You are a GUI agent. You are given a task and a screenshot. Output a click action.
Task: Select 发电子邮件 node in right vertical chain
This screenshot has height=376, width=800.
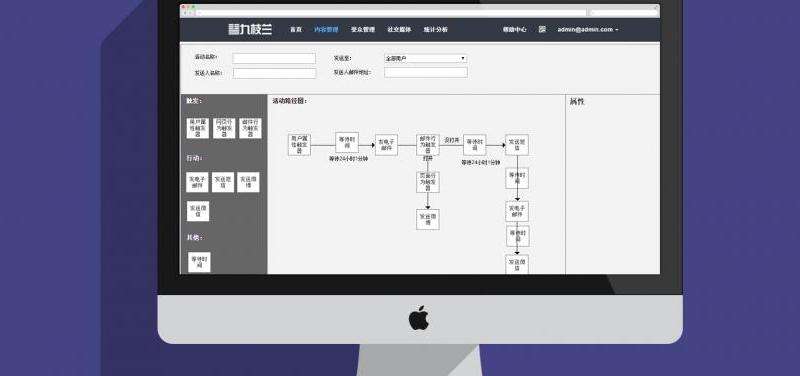click(x=517, y=211)
